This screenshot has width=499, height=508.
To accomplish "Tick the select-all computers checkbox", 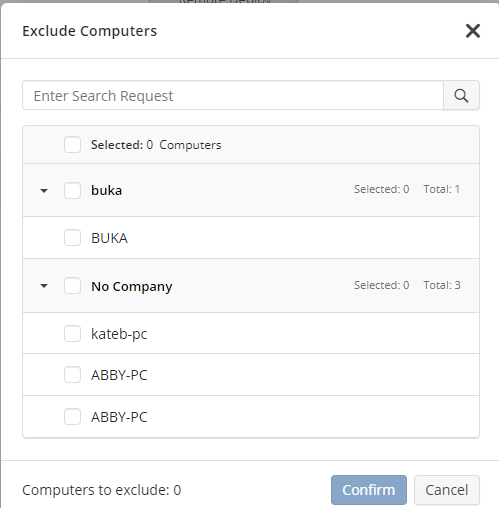I will pos(72,145).
